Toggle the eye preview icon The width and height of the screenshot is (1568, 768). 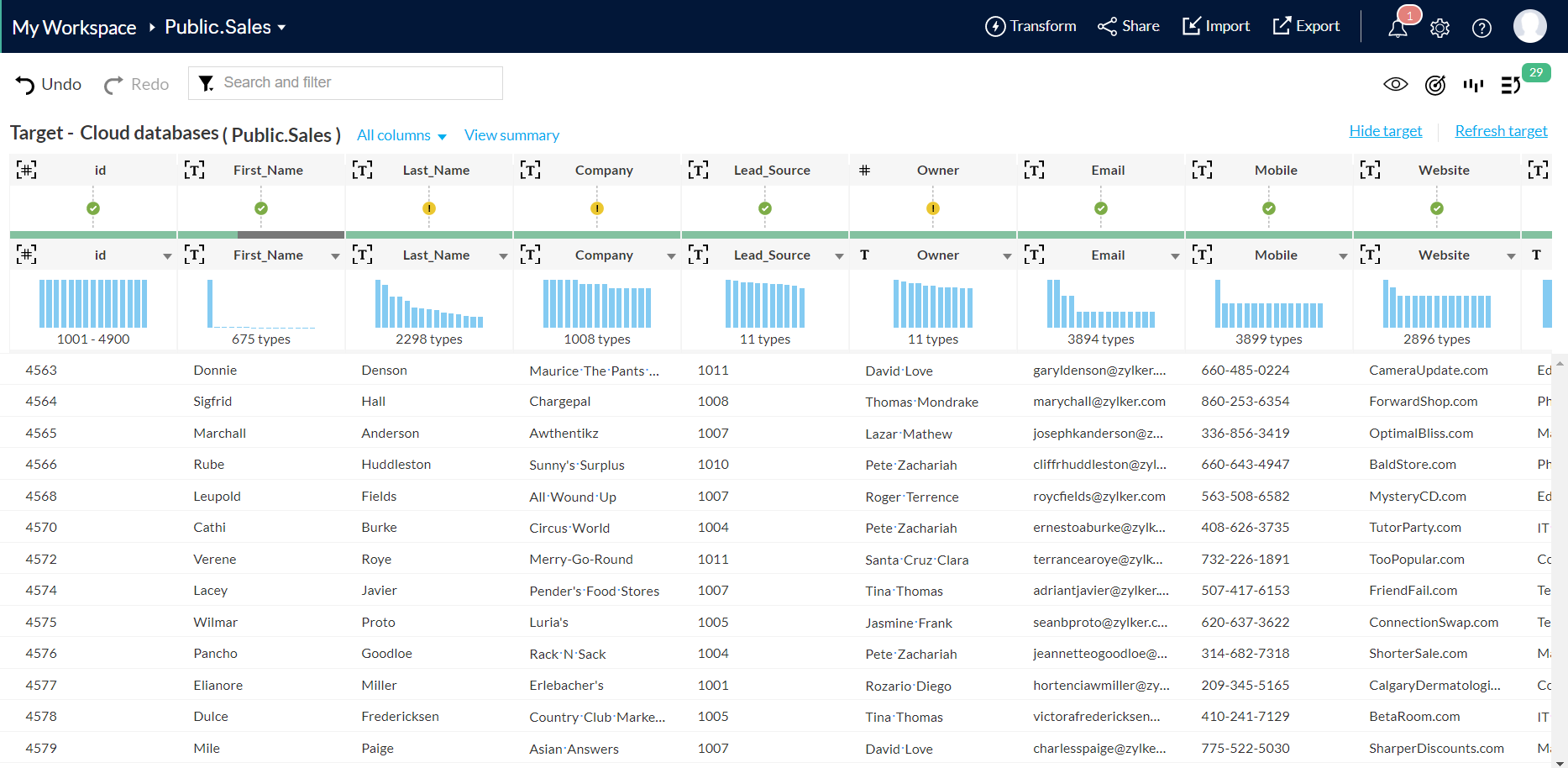(x=1395, y=84)
